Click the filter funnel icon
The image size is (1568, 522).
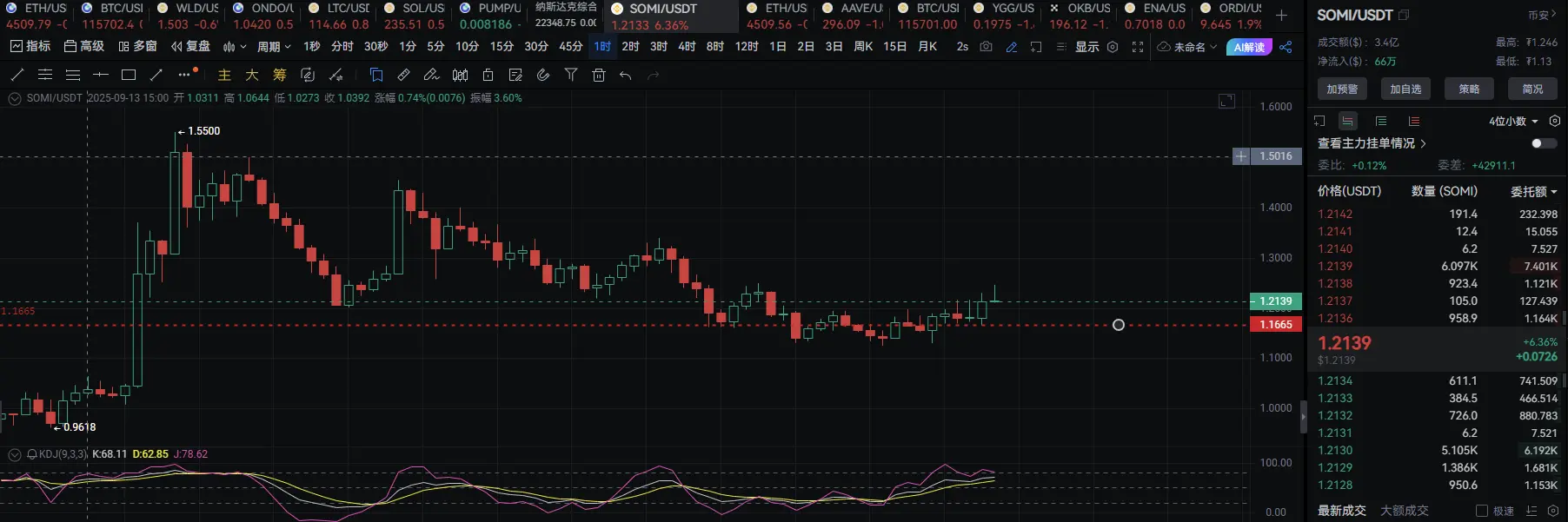coord(571,75)
